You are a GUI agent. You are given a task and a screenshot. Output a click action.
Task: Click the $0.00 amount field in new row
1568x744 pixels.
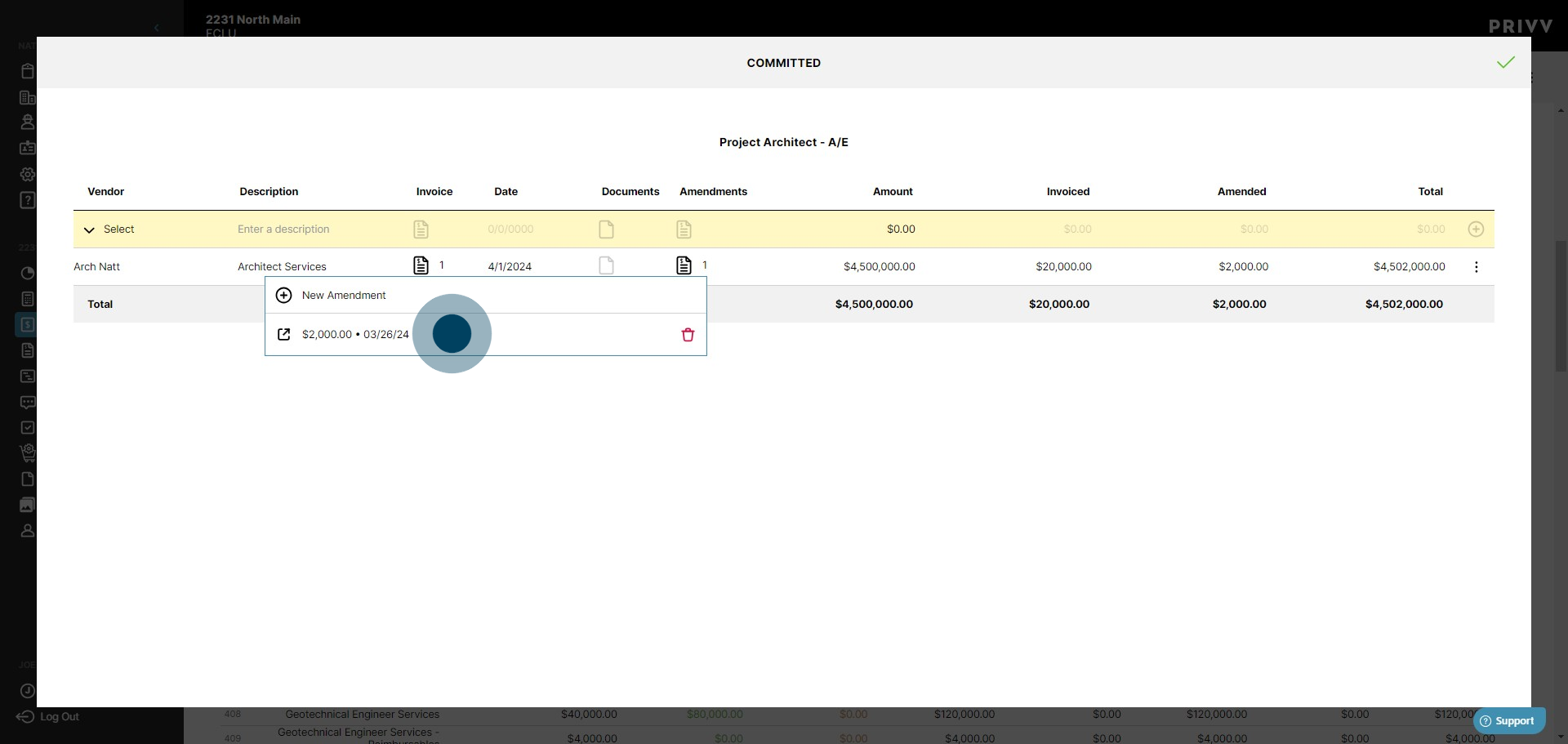(x=901, y=229)
